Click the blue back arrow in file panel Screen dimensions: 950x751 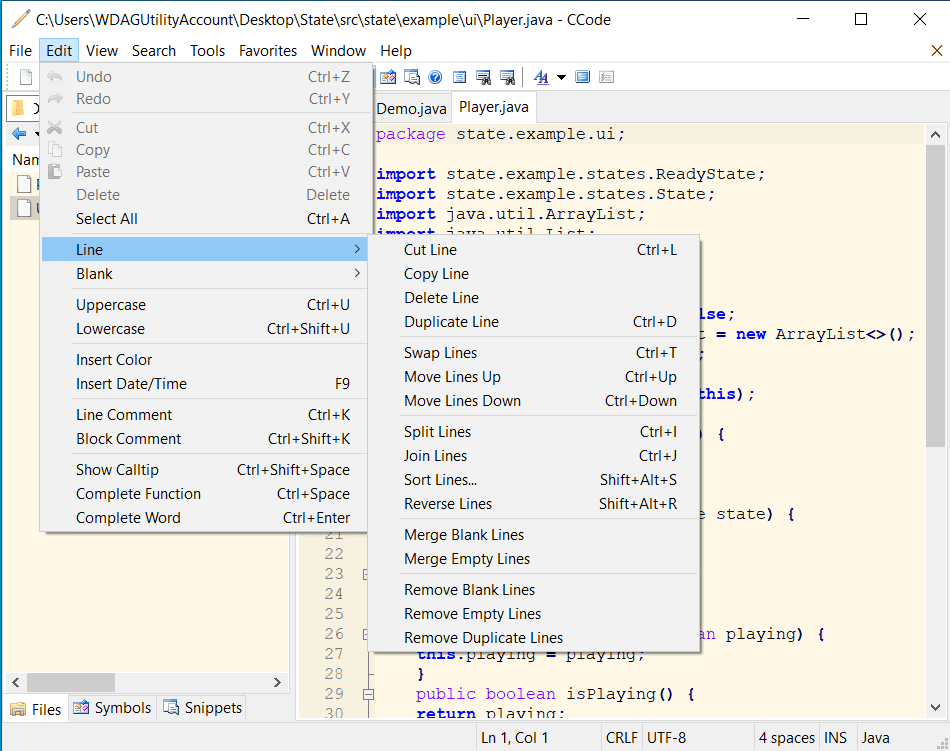[x=18, y=134]
